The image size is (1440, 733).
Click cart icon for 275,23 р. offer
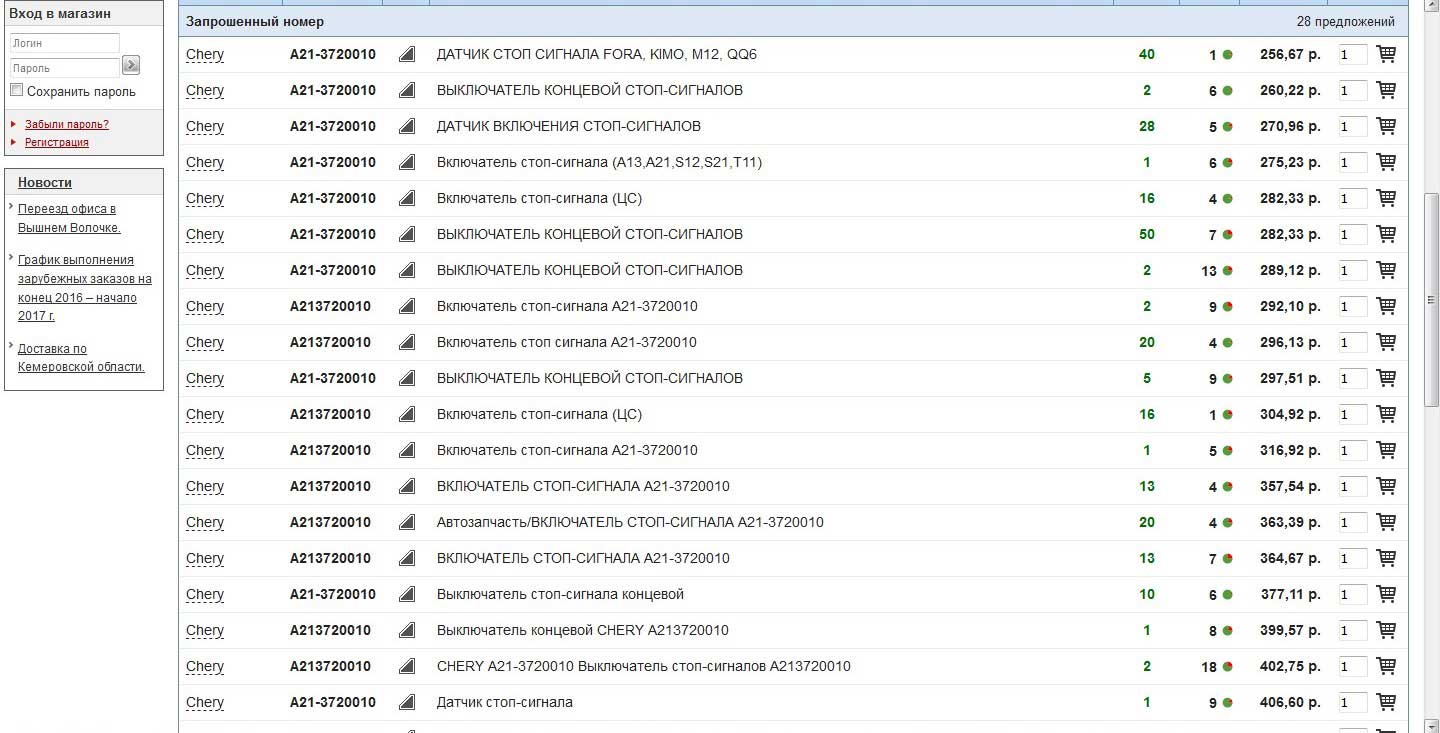(1386, 162)
